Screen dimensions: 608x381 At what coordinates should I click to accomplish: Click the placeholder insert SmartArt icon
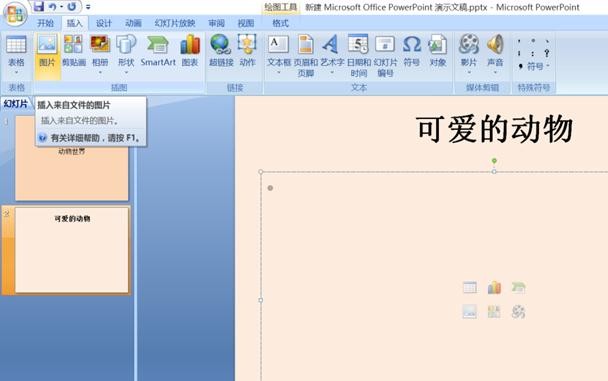[x=518, y=287]
